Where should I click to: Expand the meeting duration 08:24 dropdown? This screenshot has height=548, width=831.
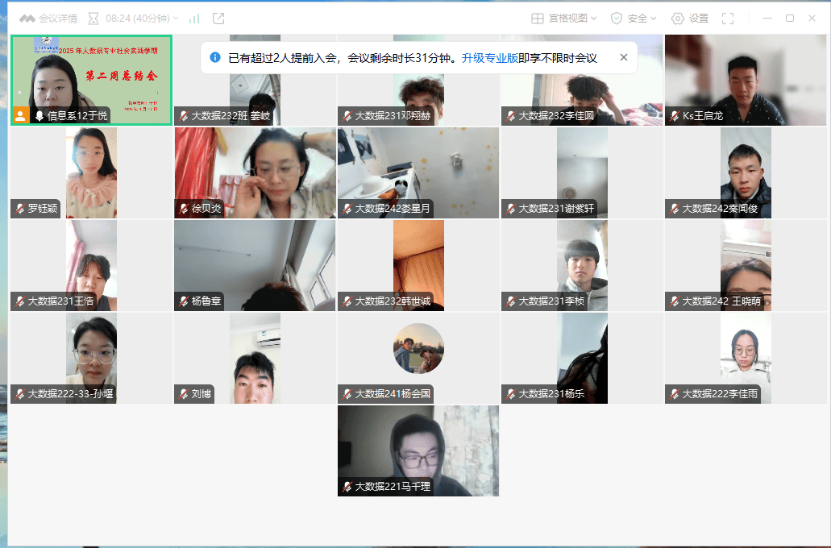click(x=142, y=18)
